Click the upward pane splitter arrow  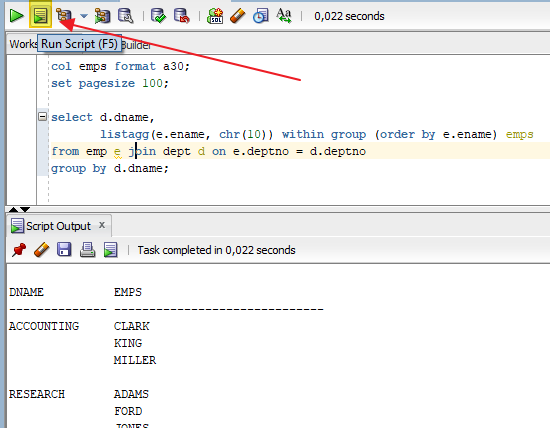coord(13,209)
